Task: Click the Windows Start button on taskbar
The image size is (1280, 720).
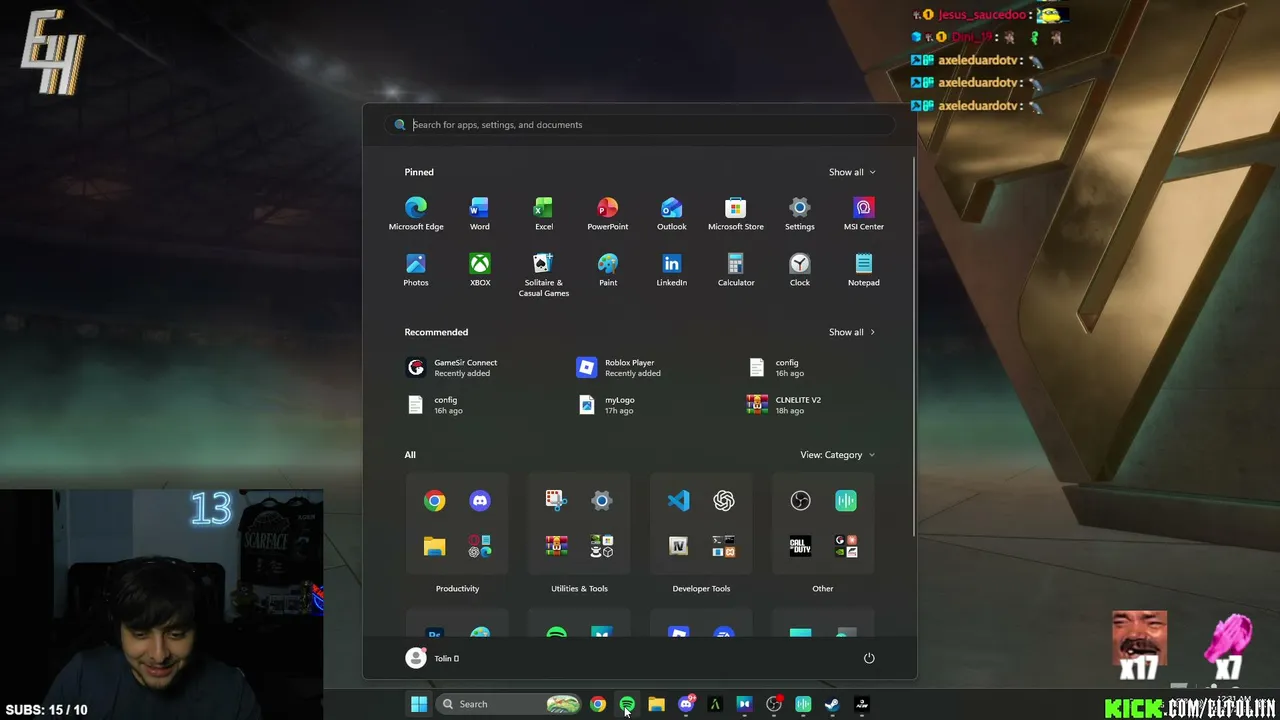Action: click(x=419, y=704)
